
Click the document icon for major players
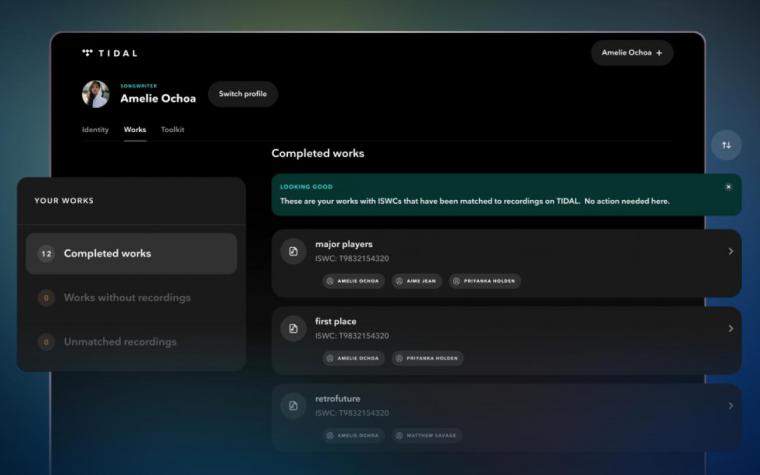[293, 251]
